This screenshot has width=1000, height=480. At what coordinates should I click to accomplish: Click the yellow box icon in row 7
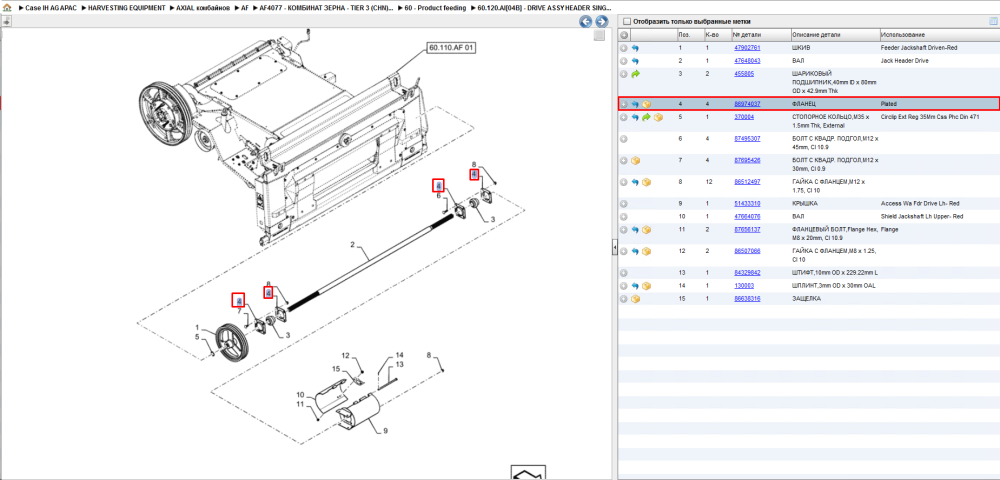pyautogui.click(x=635, y=161)
